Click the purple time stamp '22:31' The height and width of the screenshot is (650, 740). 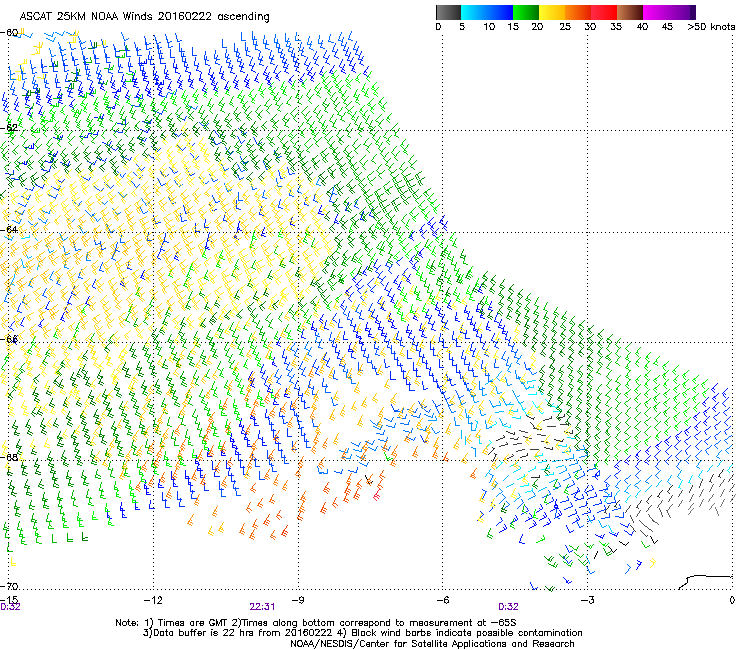point(262,607)
